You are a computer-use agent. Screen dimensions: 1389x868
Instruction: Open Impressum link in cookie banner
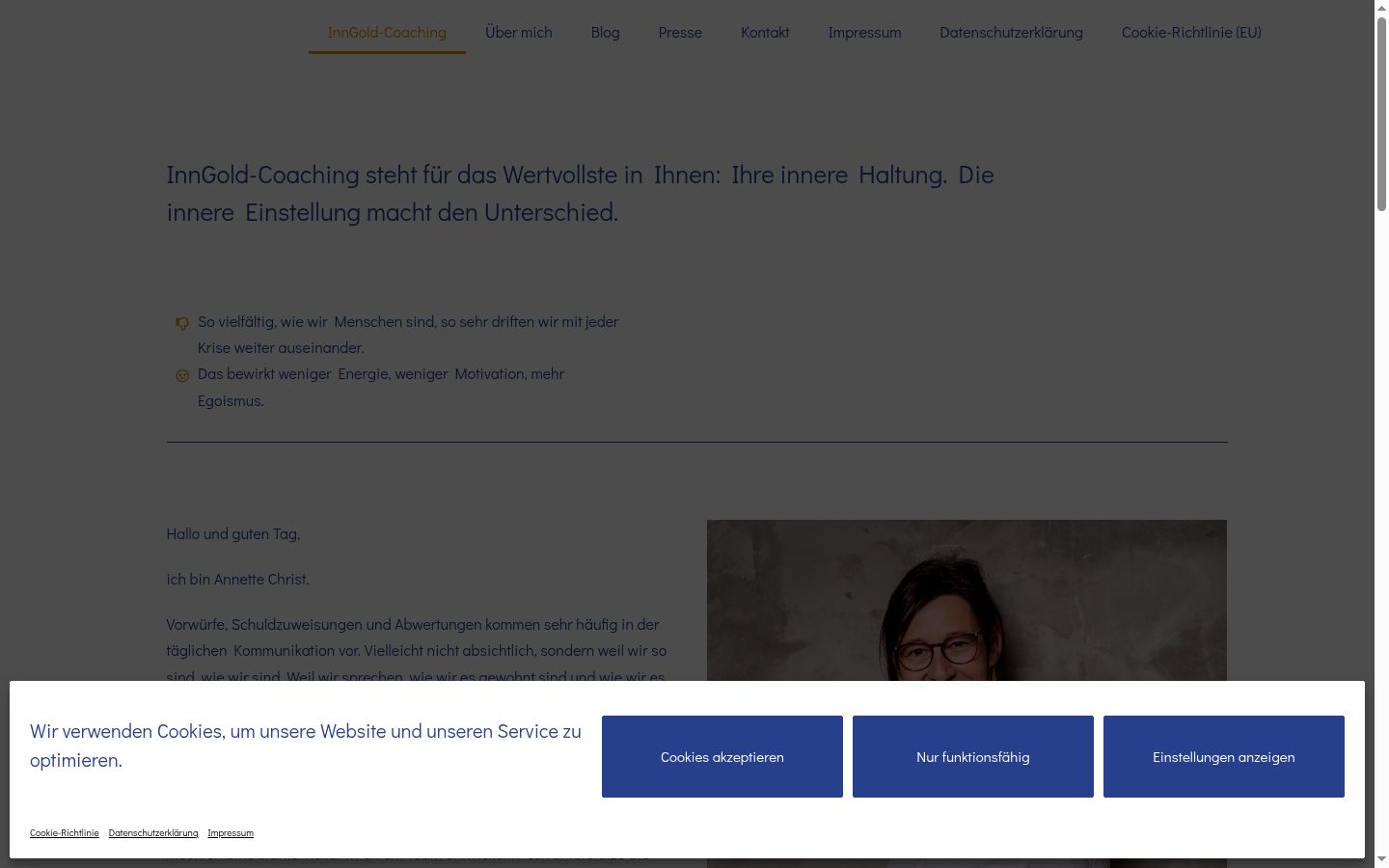[x=231, y=833]
